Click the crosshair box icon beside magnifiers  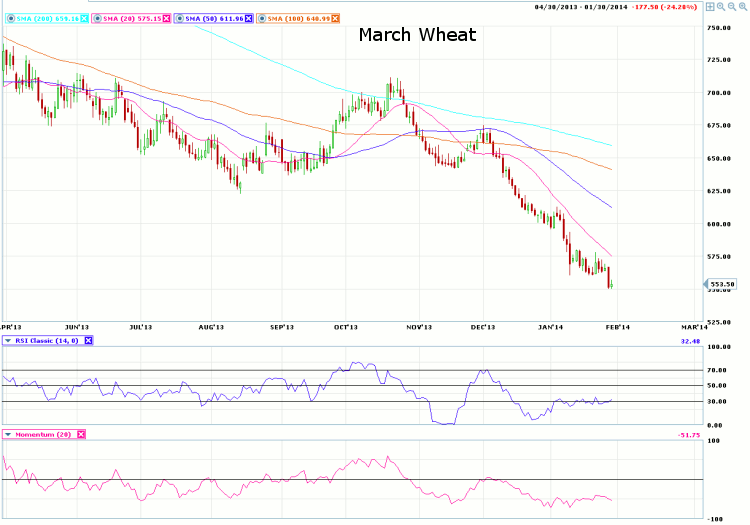(709, 6)
